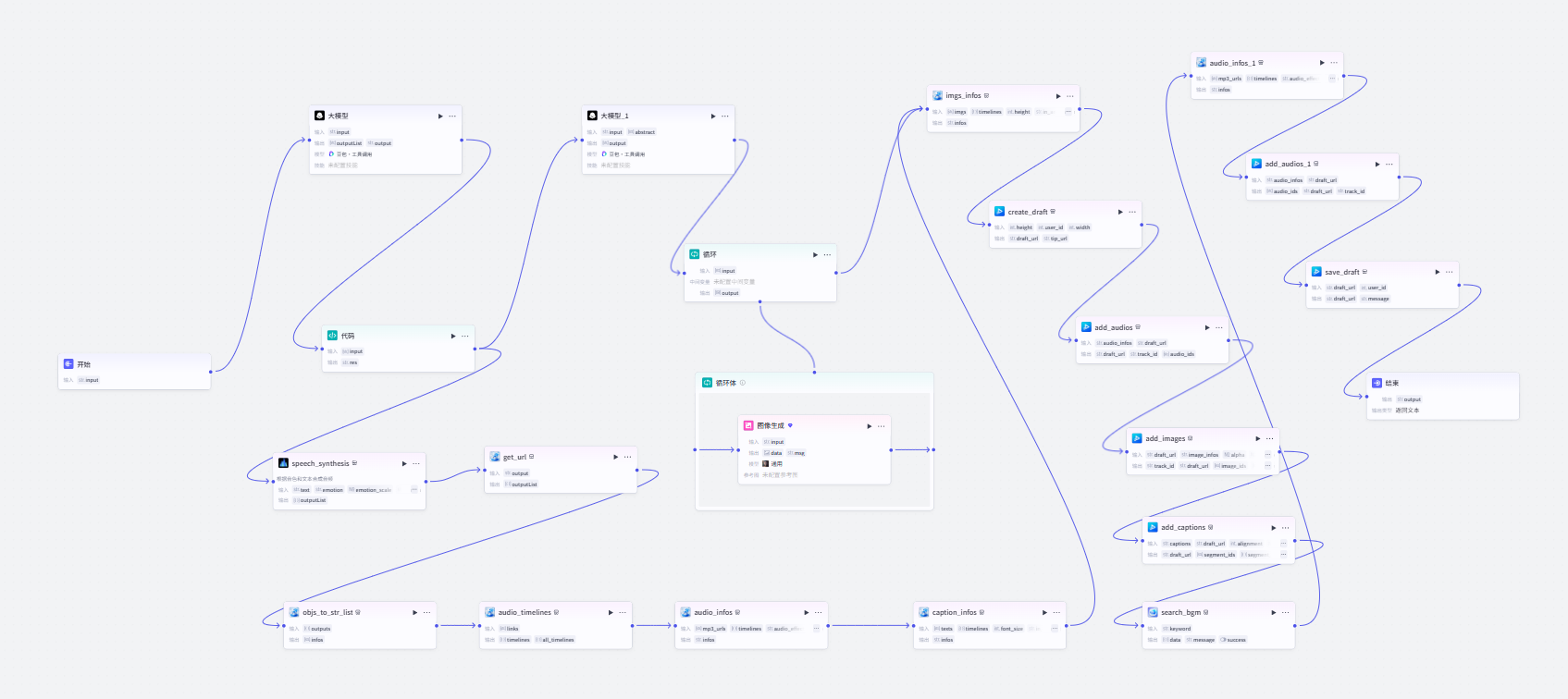1568x699 pixels.
Task: Open more options menu on search_bgm node
Action: click(x=1286, y=612)
